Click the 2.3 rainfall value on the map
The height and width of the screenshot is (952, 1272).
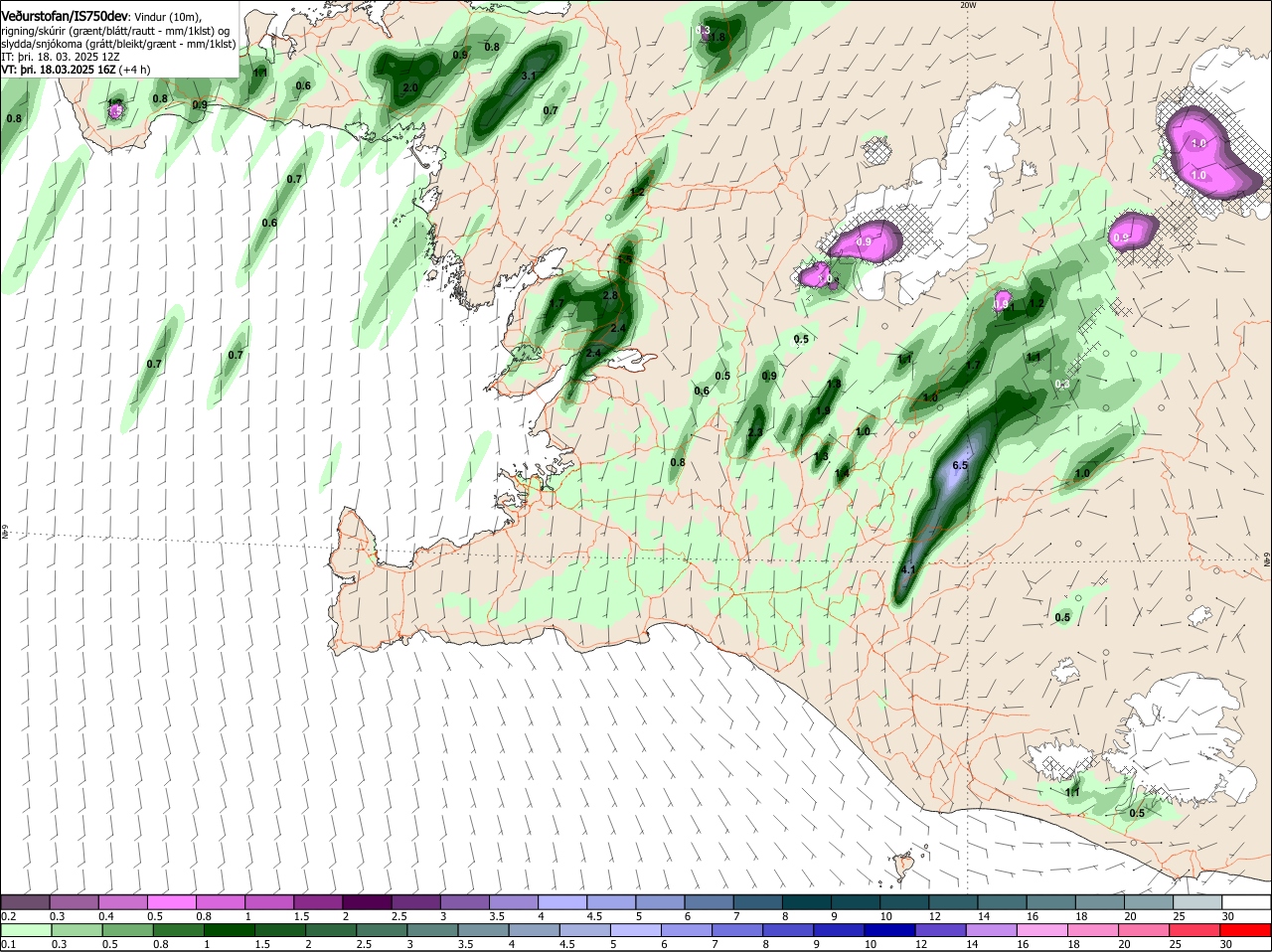tap(755, 432)
